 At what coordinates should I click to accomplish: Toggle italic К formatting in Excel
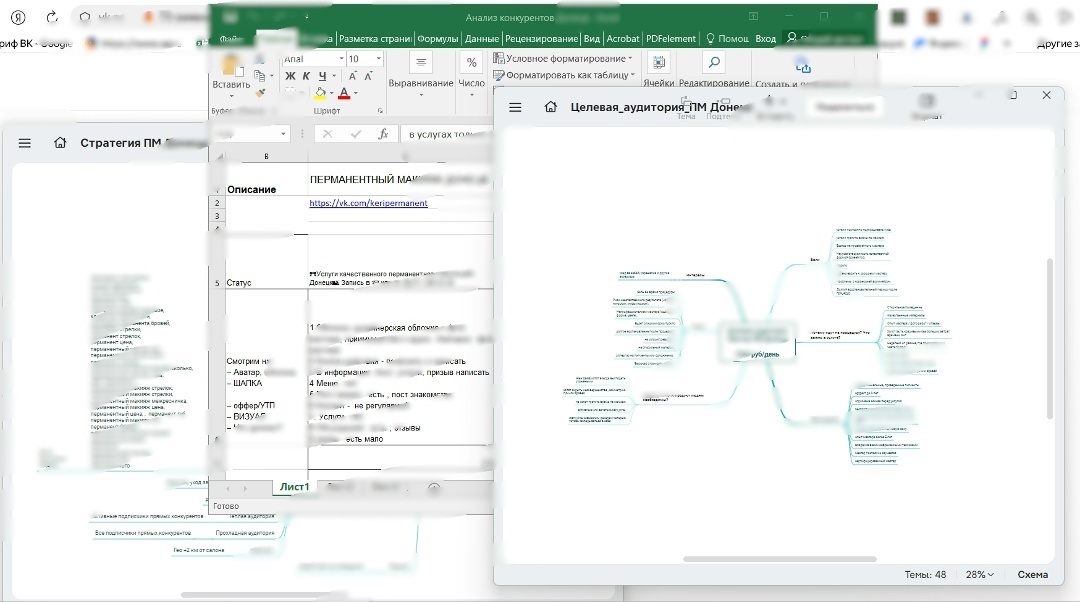[306, 76]
